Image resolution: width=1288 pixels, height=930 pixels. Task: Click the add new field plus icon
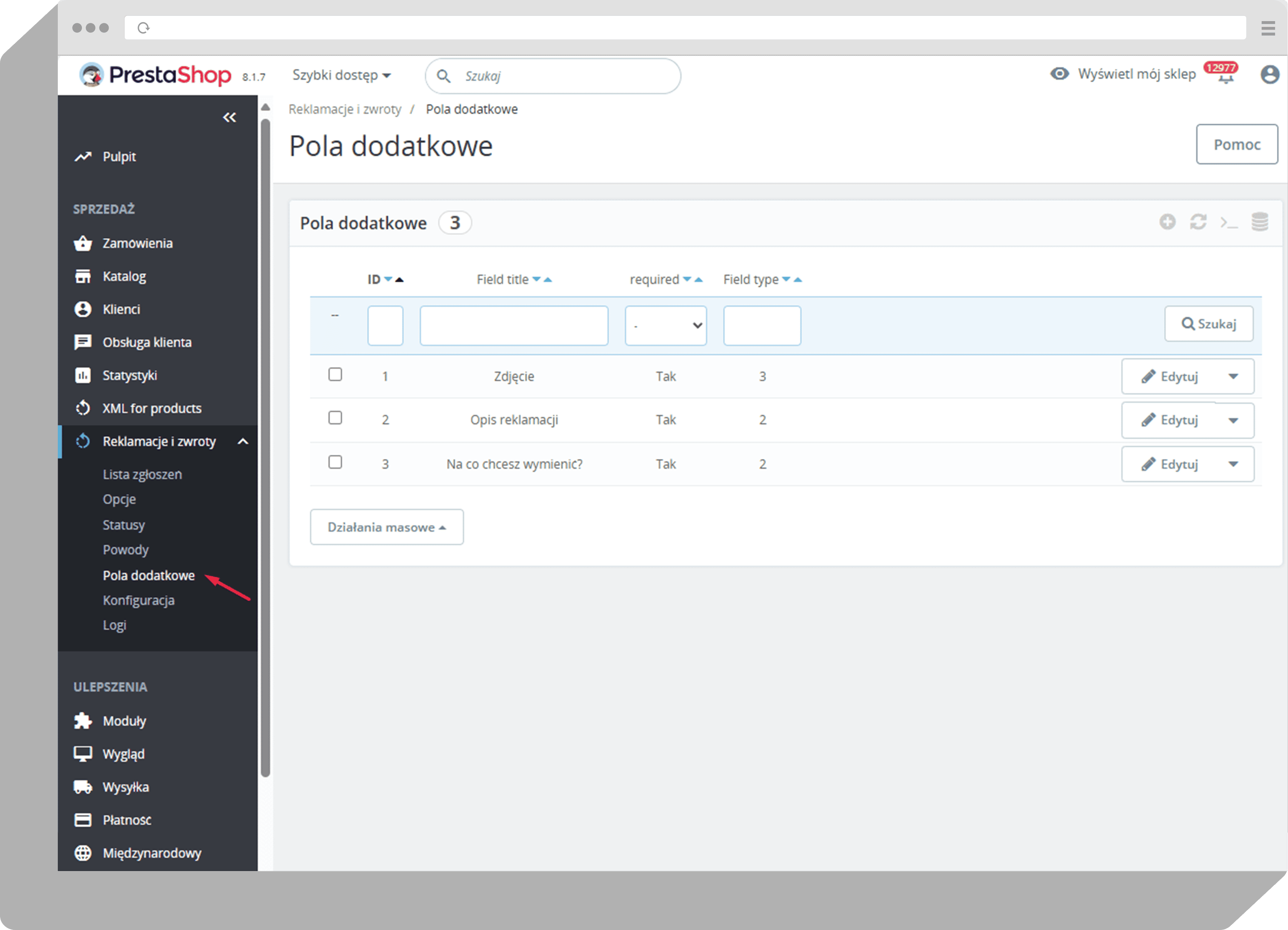coord(1167,222)
